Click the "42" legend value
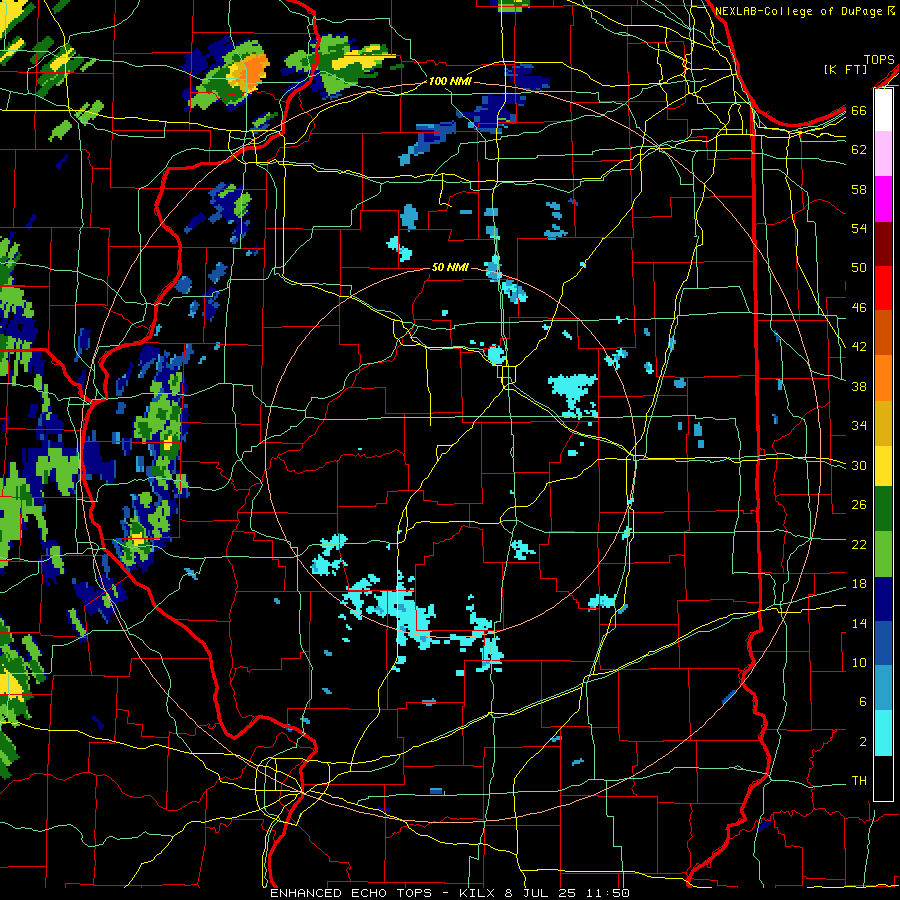900x900 pixels. coord(859,347)
